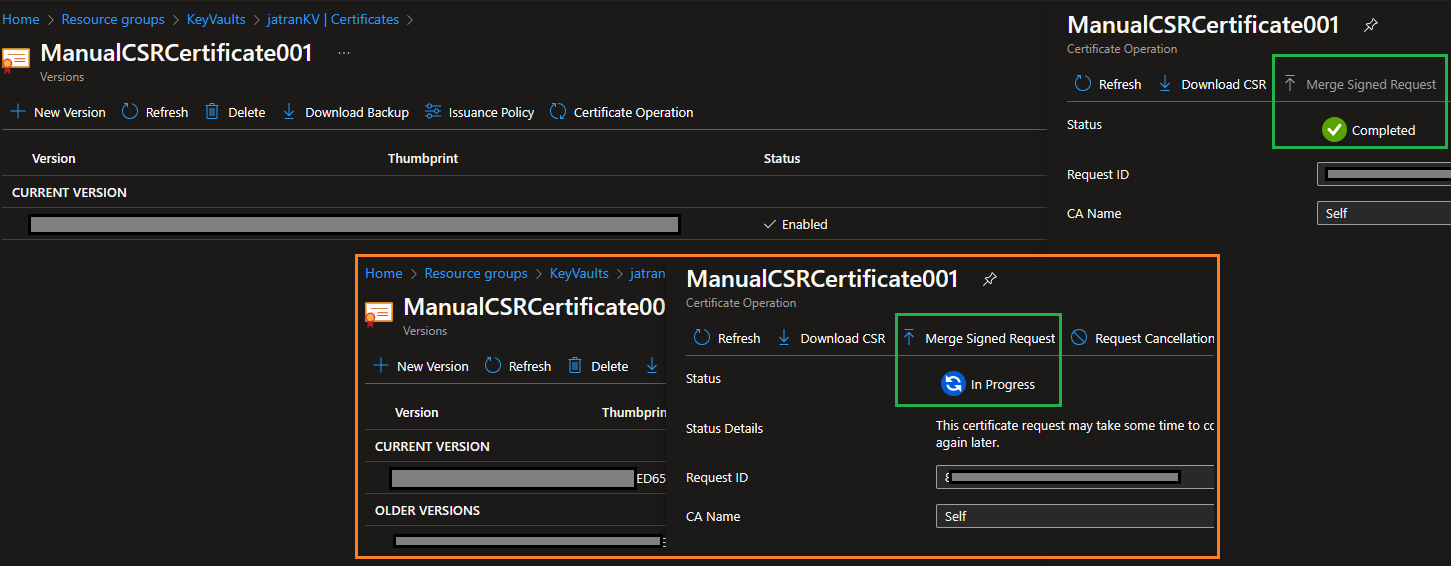Open jatranKV | Certificates breadcrumb link
The height and width of the screenshot is (566, 1451).
click(333, 19)
